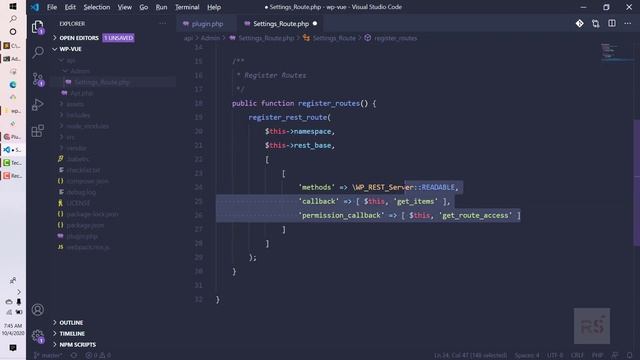640x360 pixels.
Task: Collapse the api folder
Action: (71, 60)
